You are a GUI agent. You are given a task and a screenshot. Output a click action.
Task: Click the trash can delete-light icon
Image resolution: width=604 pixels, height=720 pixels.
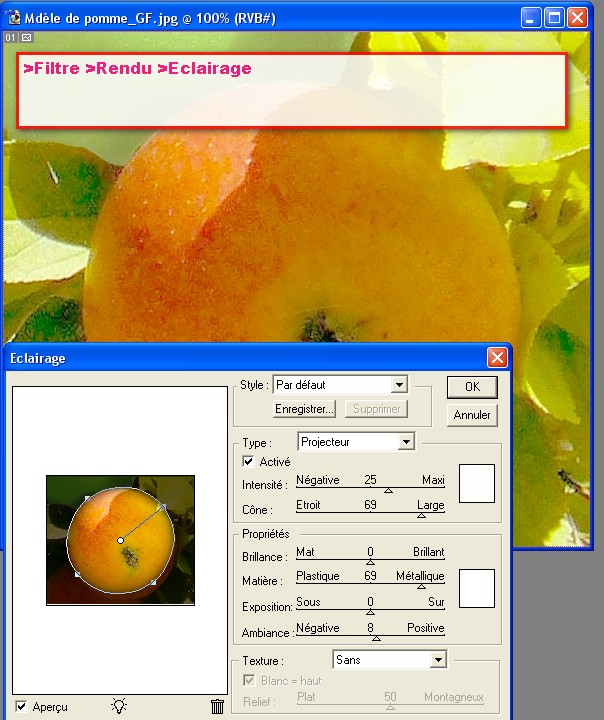(x=217, y=706)
